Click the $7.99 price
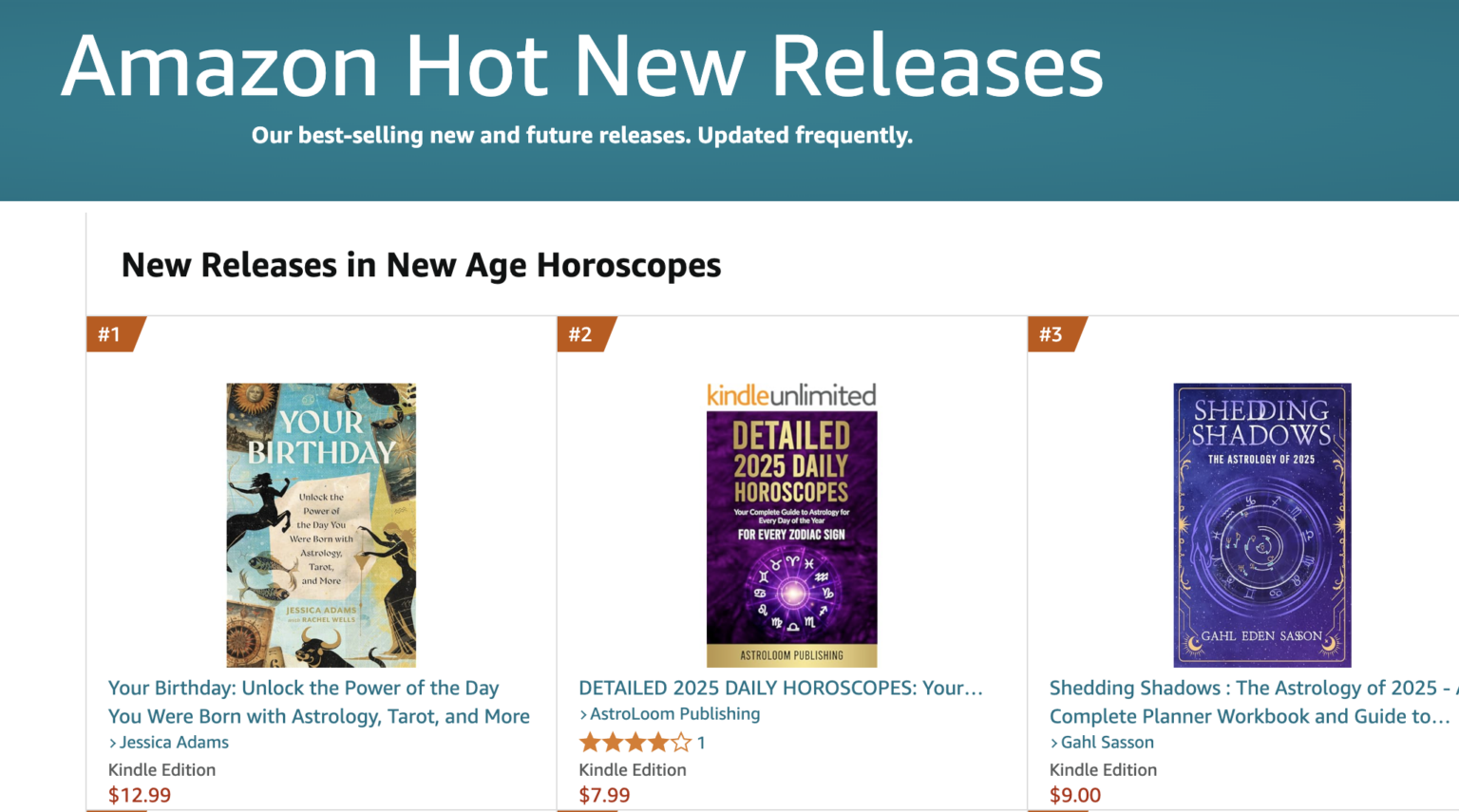1459x812 pixels. tap(604, 795)
